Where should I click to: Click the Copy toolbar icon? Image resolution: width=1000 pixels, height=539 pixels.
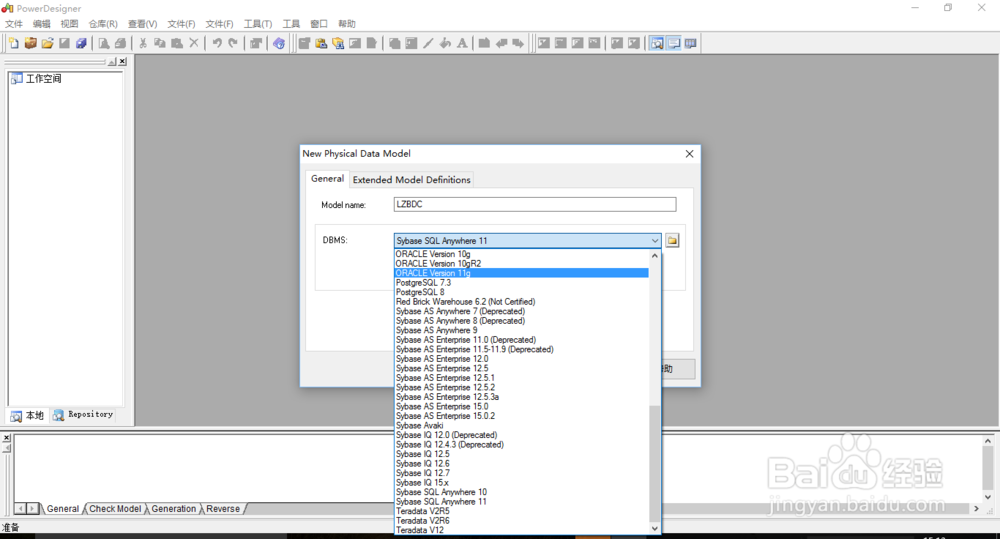pos(159,43)
